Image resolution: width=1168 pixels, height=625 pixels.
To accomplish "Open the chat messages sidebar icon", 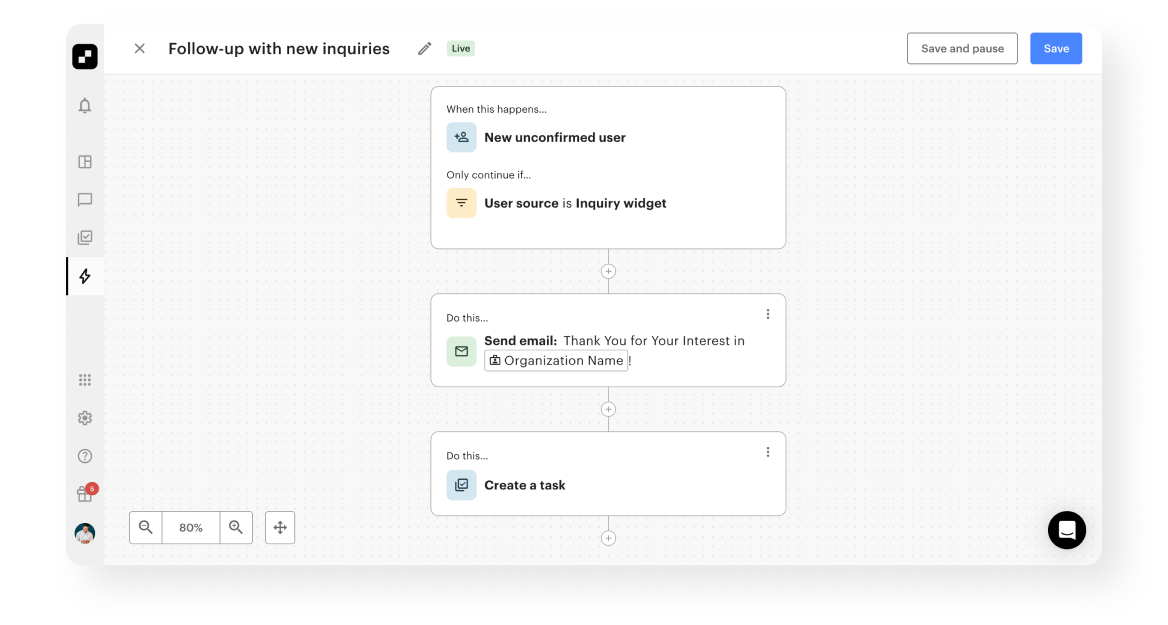I will click(85, 200).
